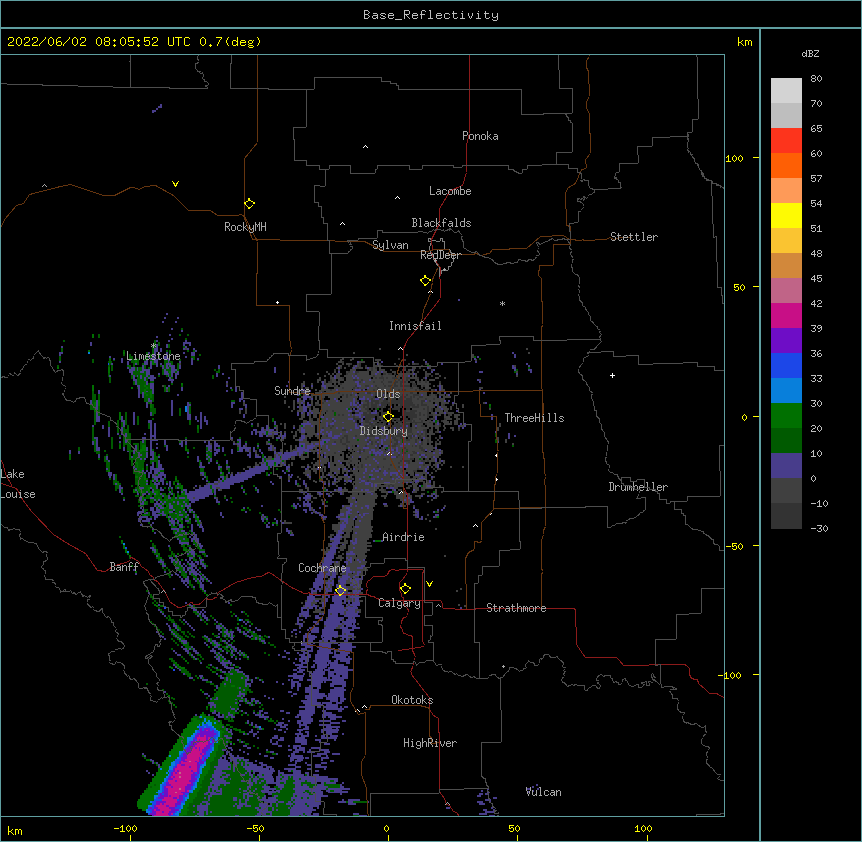
Task: Click the Ponoka city label
Action: (x=480, y=136)
